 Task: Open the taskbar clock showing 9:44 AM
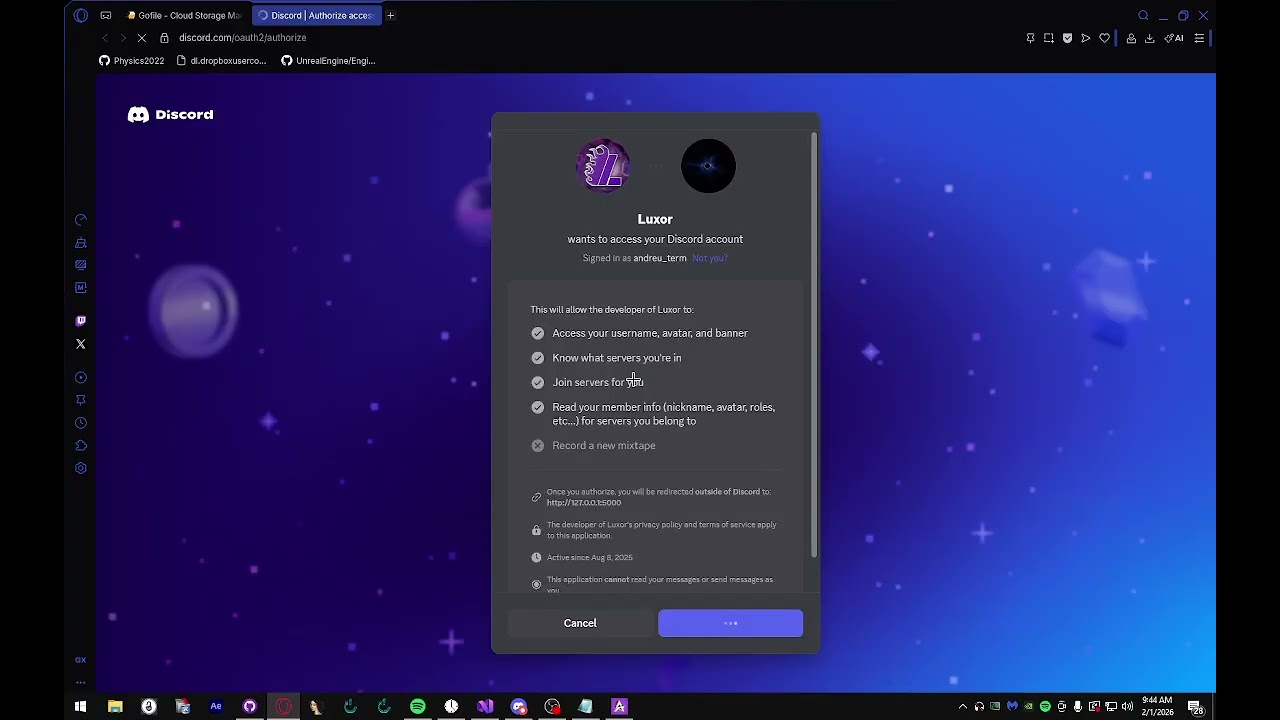1156,706
